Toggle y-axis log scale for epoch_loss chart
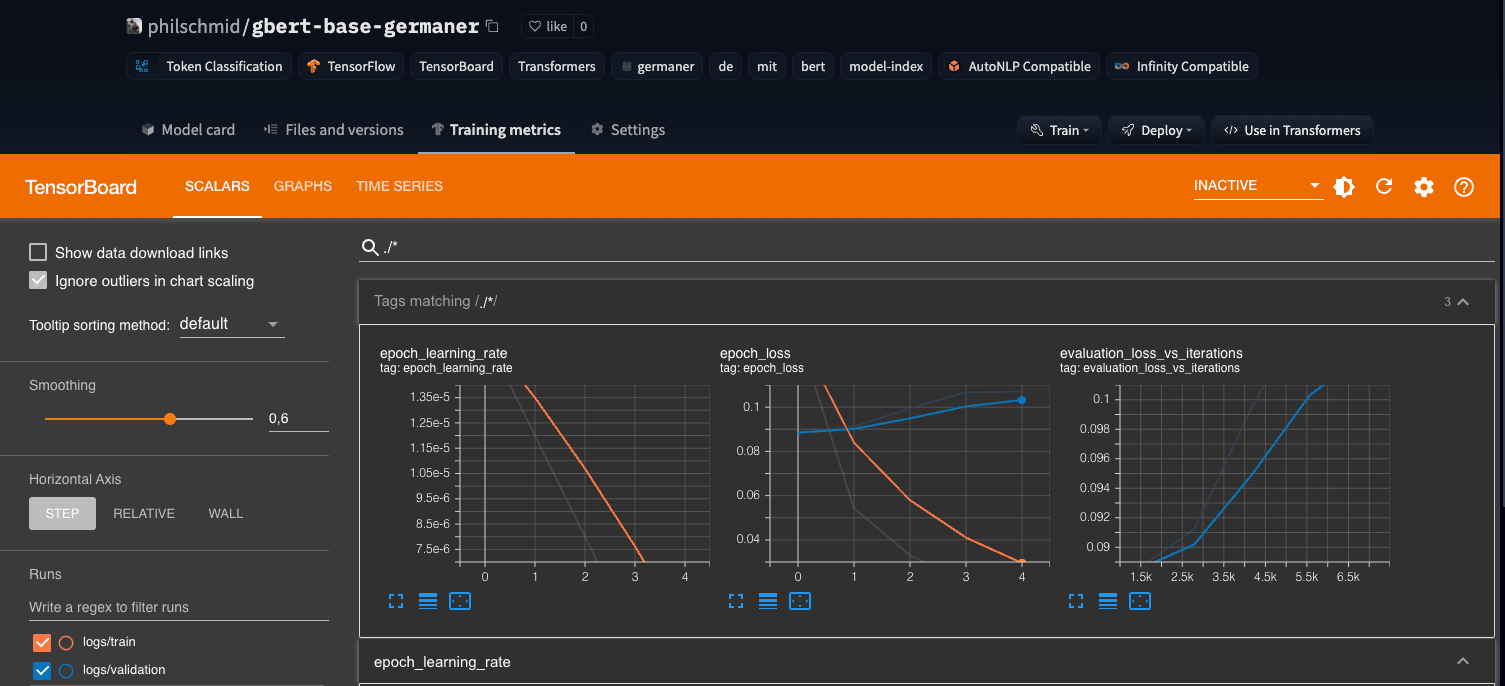This screenshot has width=1505, height=686. tap(768, 601)
